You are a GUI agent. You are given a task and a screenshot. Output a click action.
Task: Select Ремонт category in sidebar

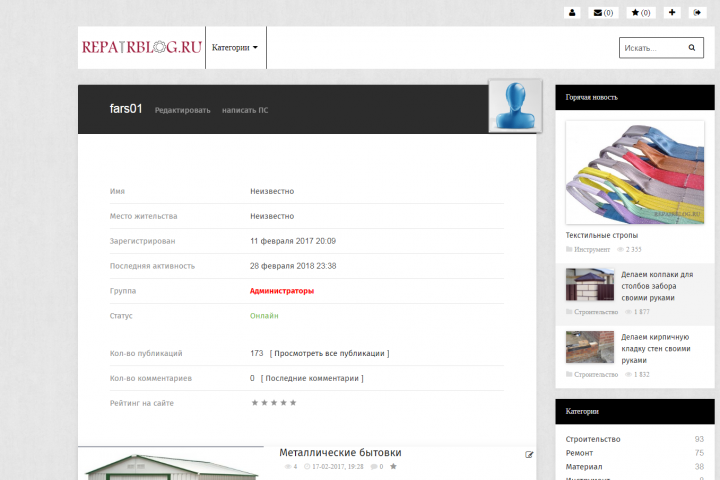[579, 453]
